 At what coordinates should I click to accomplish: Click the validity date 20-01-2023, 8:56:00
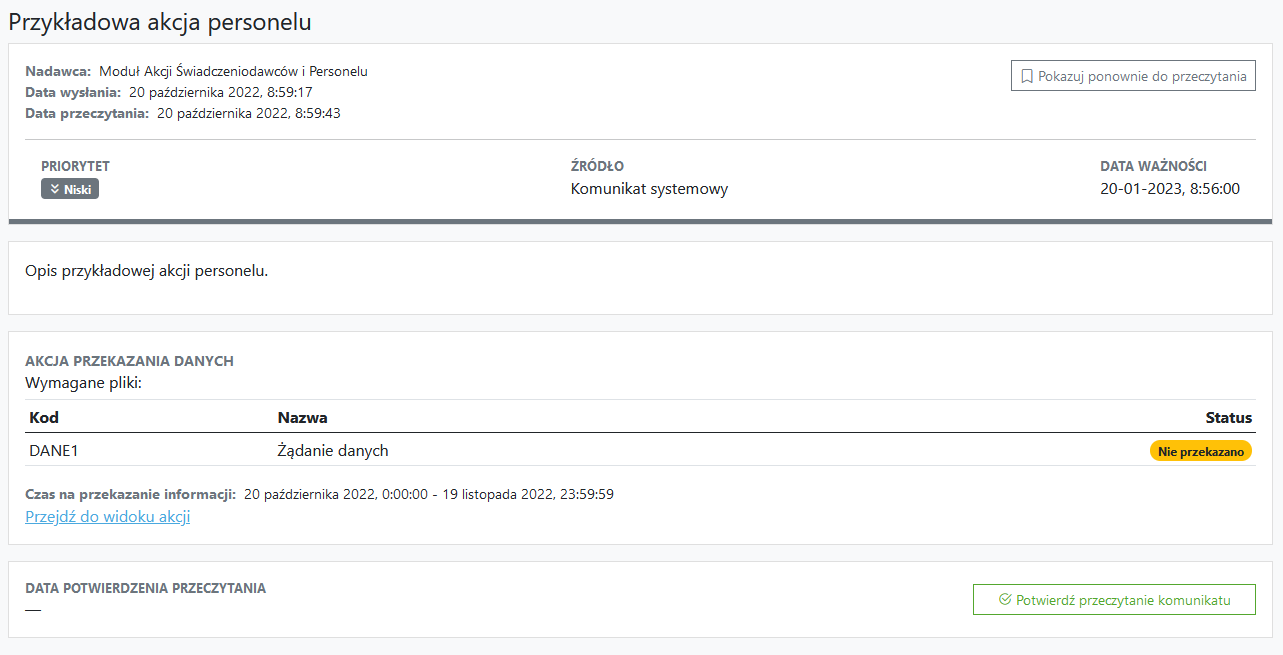1170,189
